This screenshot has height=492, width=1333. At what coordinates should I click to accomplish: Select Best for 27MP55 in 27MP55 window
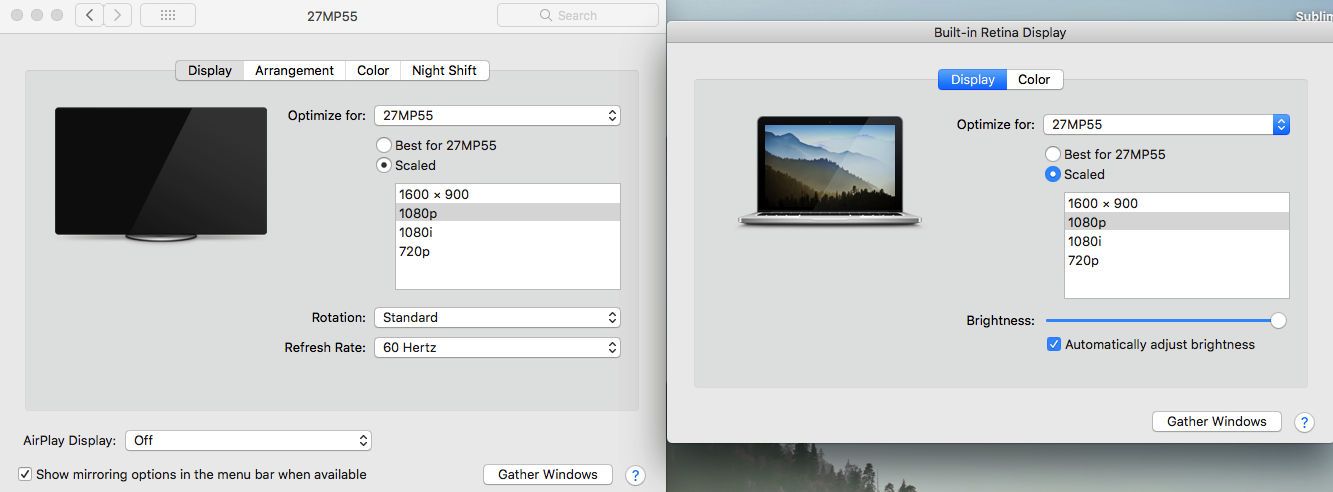pyautogui.click(x=384, y=145)
